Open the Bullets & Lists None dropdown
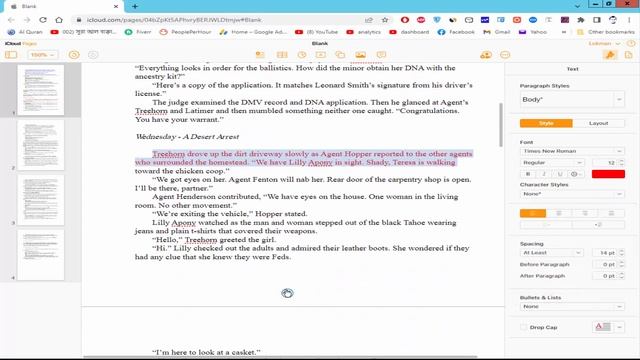This screenshot has height=360, width=640. click(x=572, y=307)
